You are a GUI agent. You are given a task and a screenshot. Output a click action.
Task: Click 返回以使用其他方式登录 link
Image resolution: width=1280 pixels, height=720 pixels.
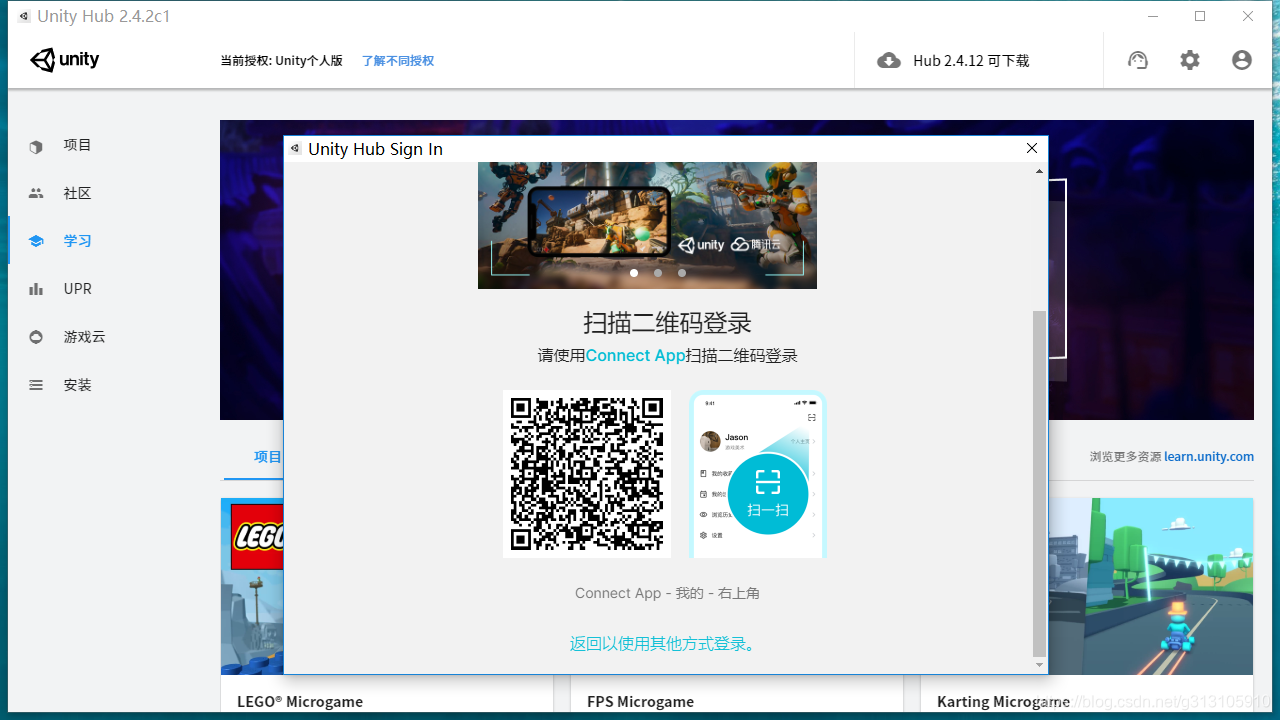pyautogui.click(x=665, y=644)
